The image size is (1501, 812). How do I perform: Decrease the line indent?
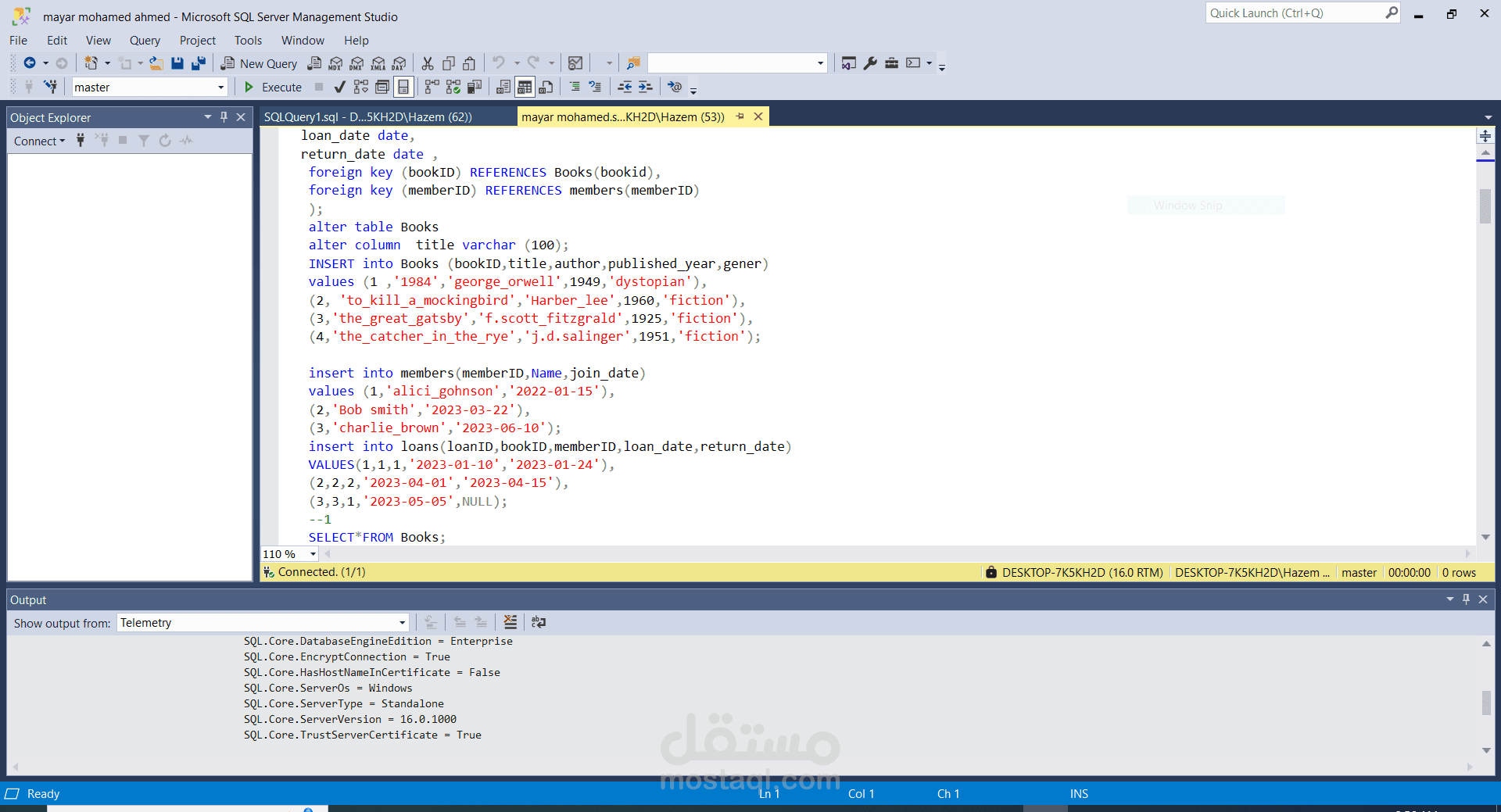click(x=625, y=87)
